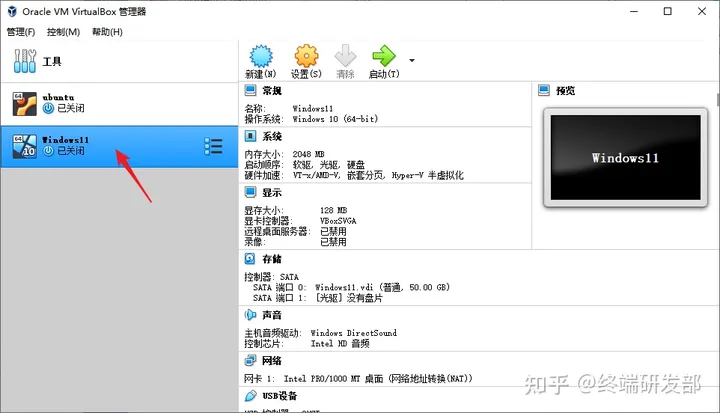Click the Discard (清除) arrow icon
720x413 pixels.
345,56
